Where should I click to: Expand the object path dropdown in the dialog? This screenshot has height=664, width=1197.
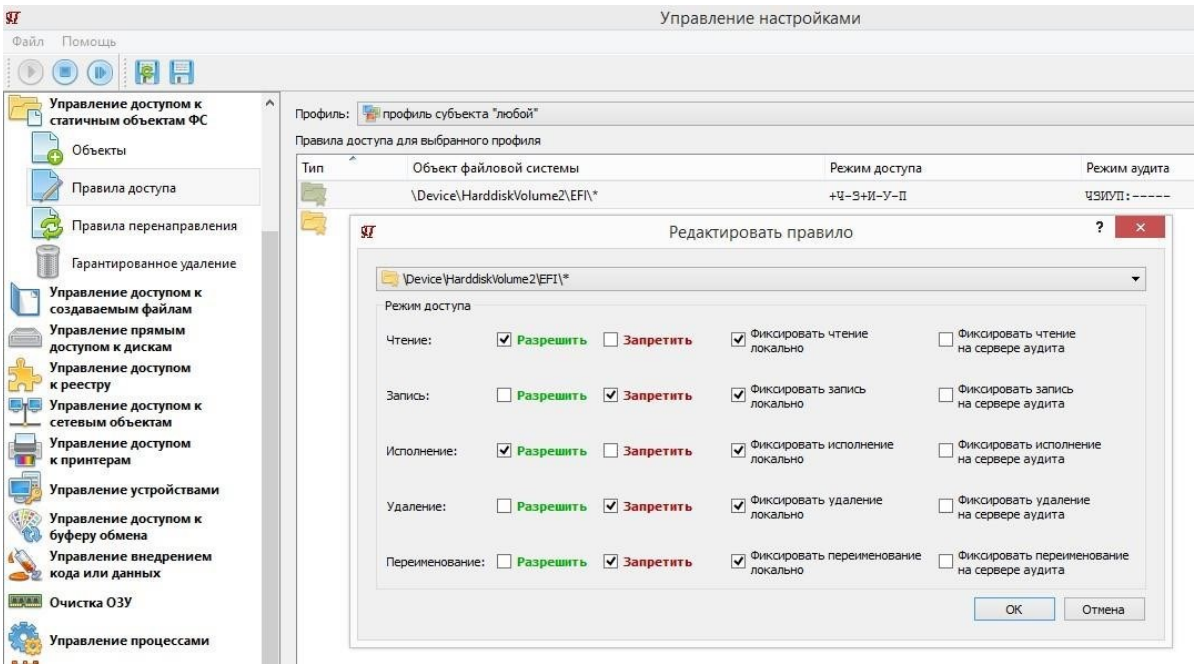coord(1136,277)
